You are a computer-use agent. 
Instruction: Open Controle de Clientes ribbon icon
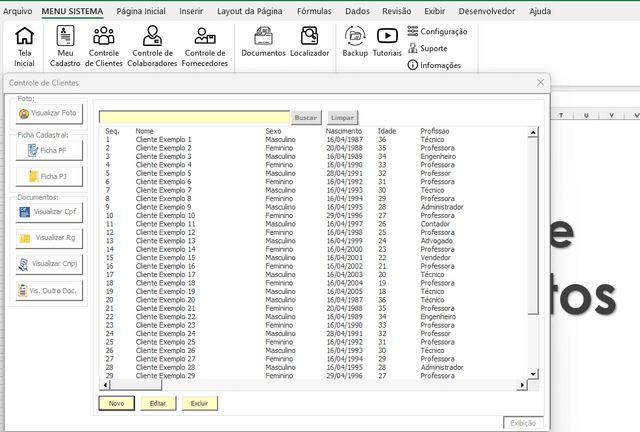[104, 46]
